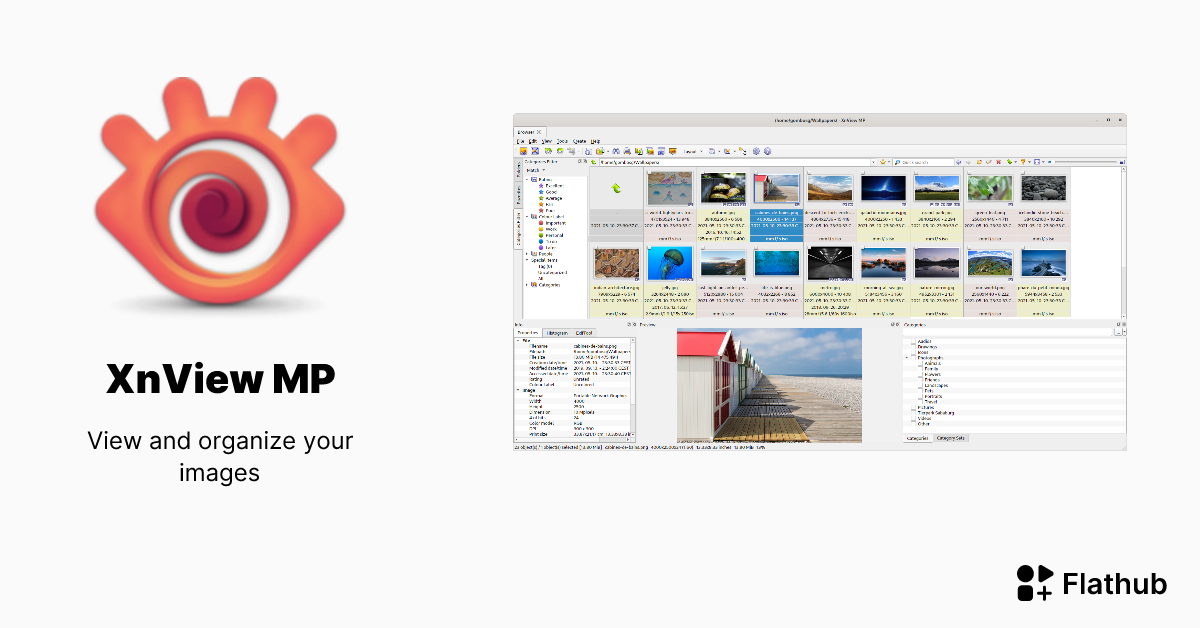Click the thumbnail grid vertical scrollbar
Image resolution: width=1200 pixels, height=628 pixels.
1122,244
